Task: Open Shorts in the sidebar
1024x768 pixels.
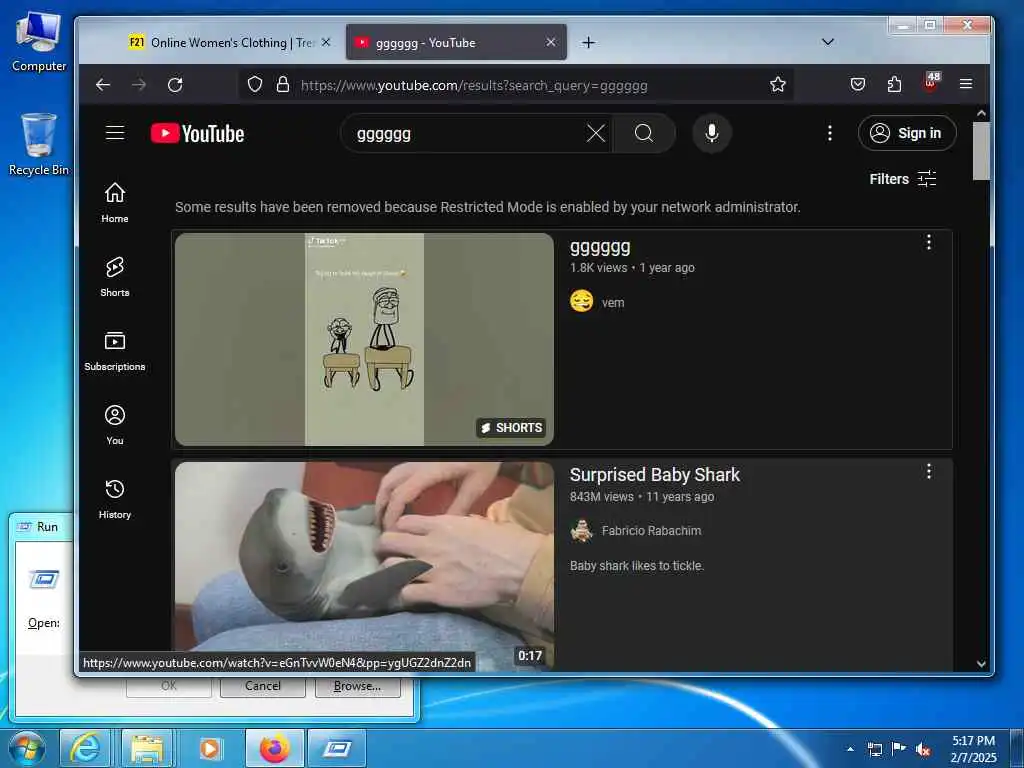Action: pos(115,277)
